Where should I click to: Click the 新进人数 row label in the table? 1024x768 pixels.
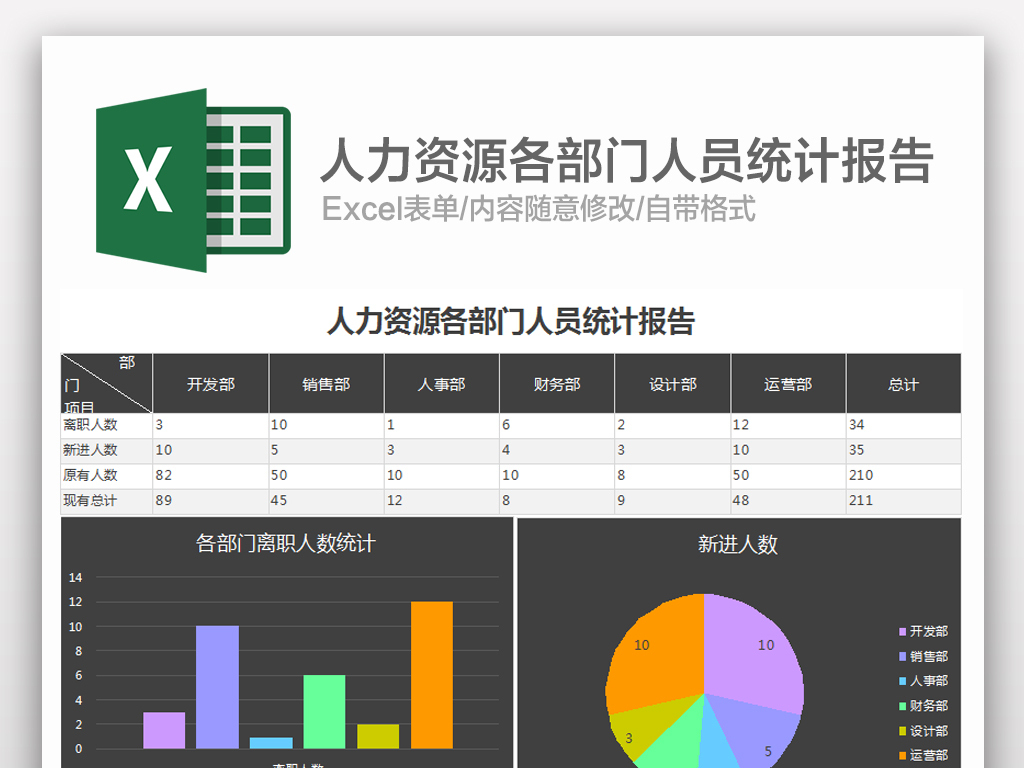(x=90, y=450)
